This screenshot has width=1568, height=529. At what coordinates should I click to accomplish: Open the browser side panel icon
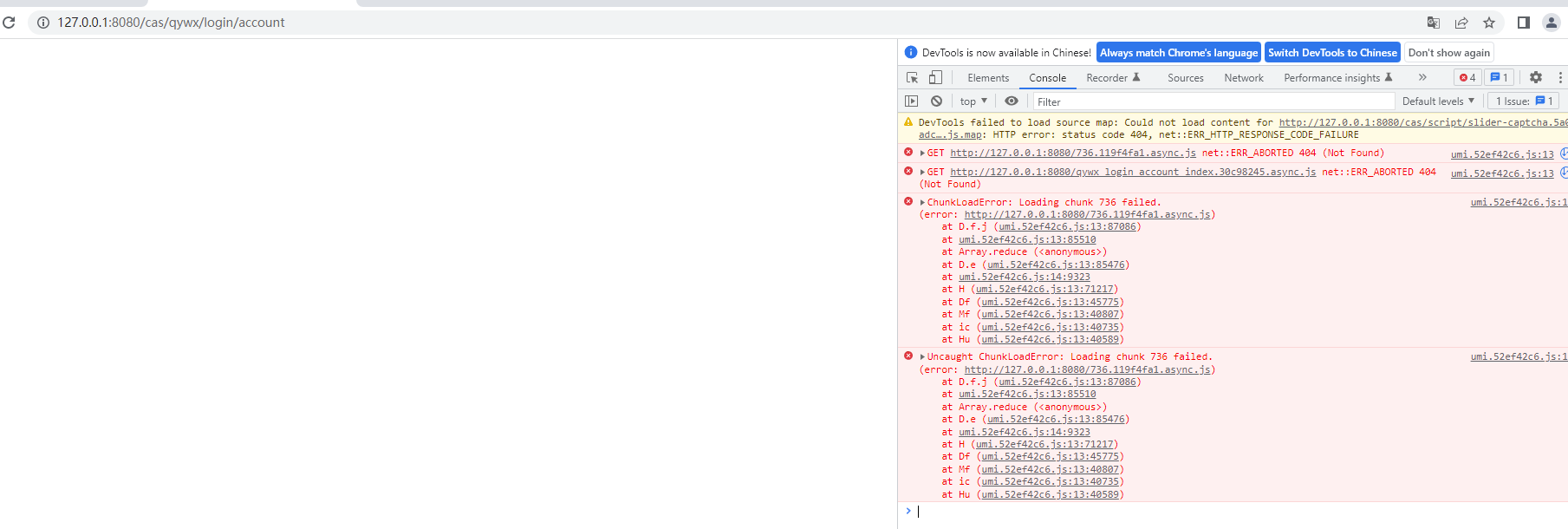click(1523, 23)
